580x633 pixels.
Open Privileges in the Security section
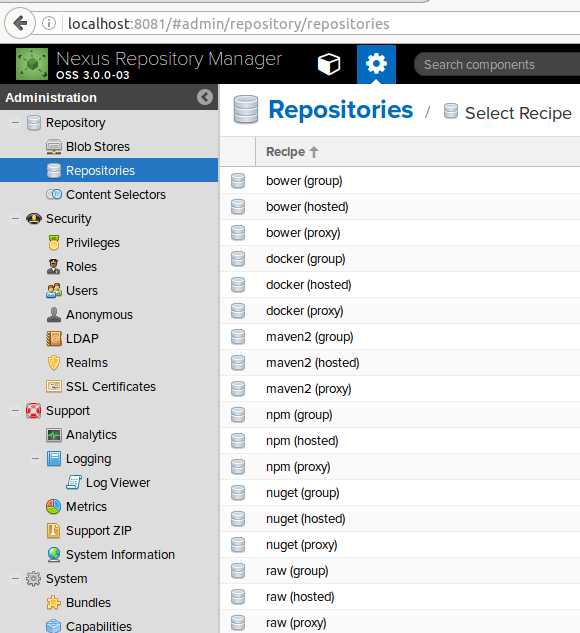click(93, 243)
